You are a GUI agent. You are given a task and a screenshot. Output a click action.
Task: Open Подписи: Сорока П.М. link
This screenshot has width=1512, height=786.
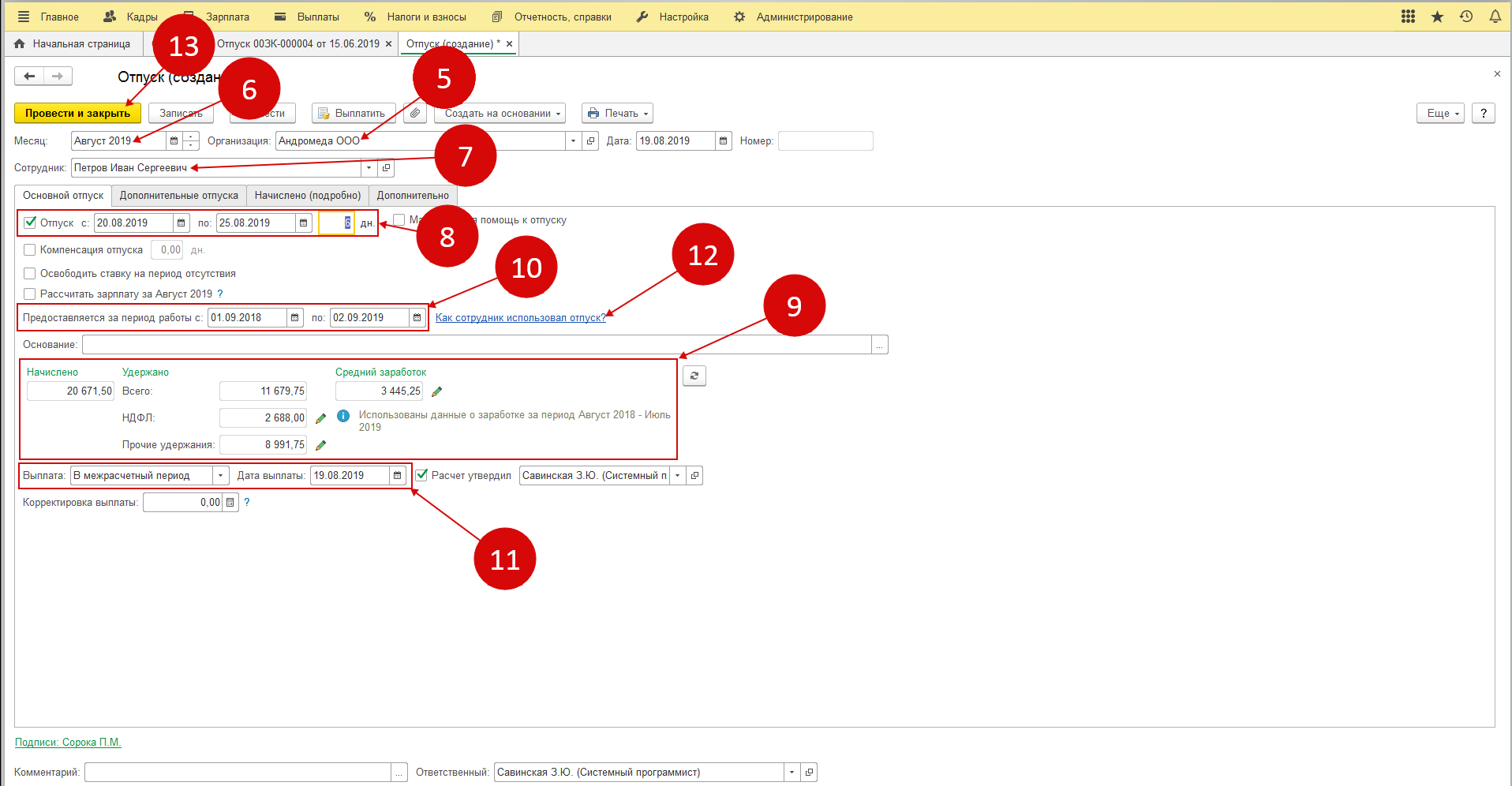pos(68,743)
